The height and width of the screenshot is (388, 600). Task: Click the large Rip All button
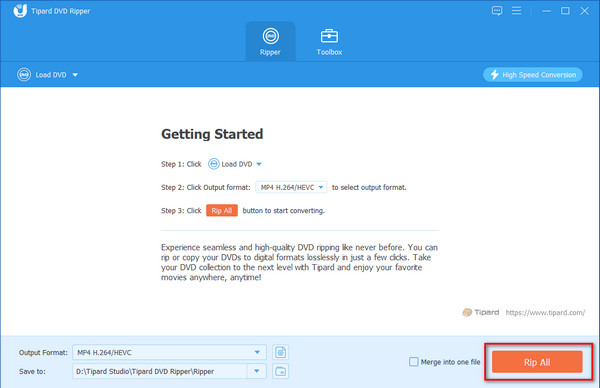[x=537, y=362]
